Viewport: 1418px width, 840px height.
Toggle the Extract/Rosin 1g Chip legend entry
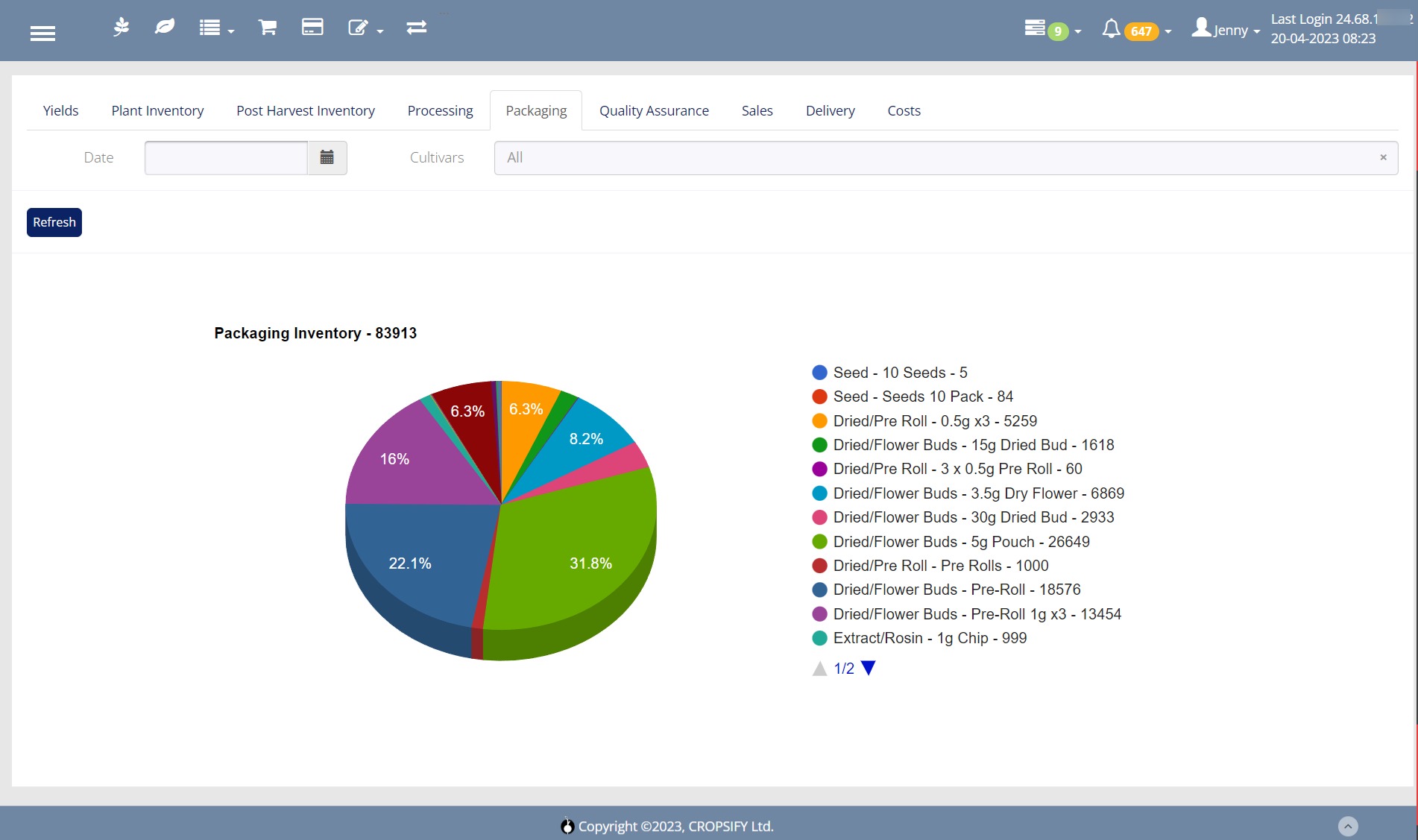(x=919, y=638)
